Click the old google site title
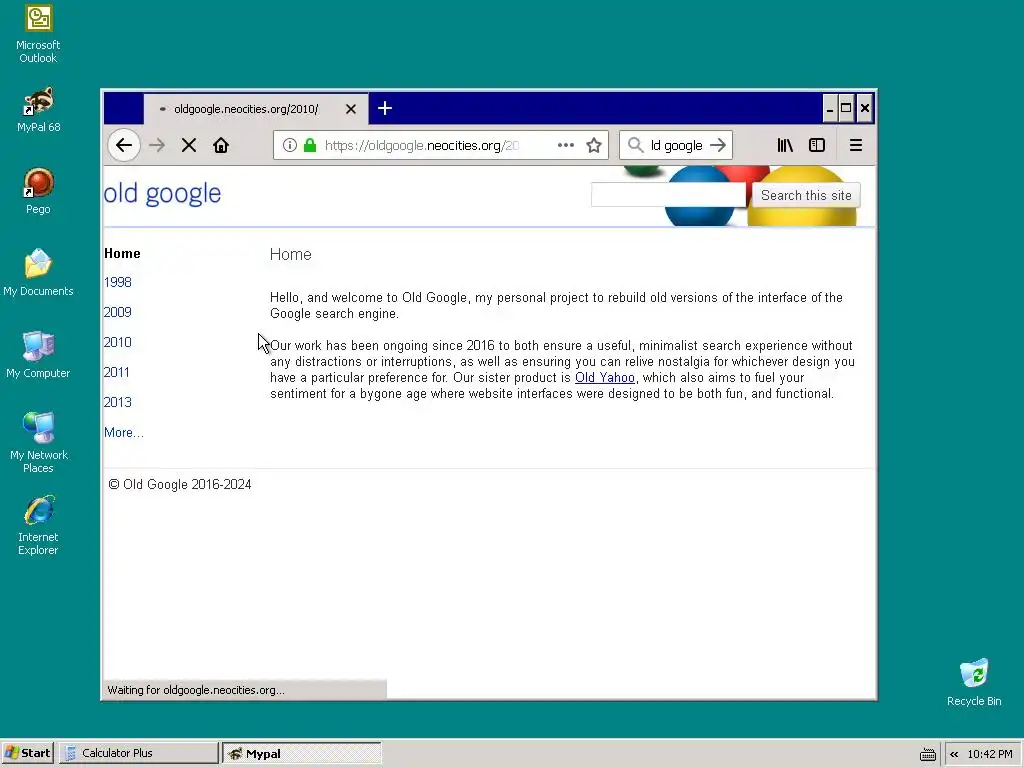 pos(163,193)
